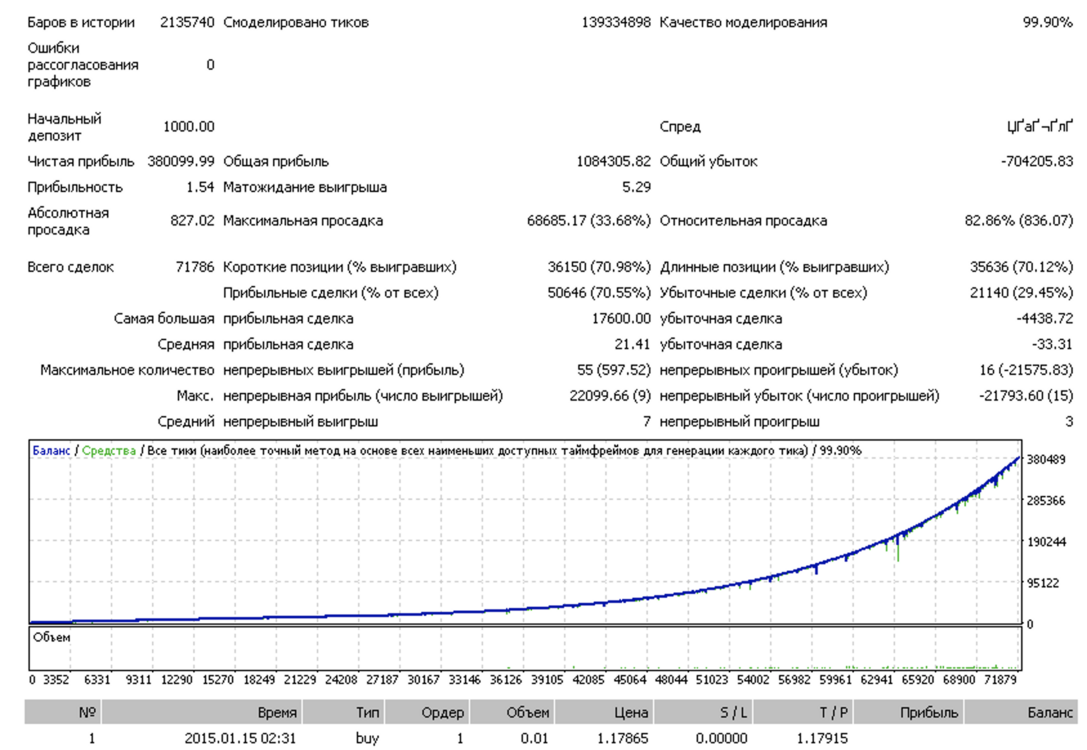Click the Цена column header
Viewport: 1087px width, 750px height.
click(605, 712)
